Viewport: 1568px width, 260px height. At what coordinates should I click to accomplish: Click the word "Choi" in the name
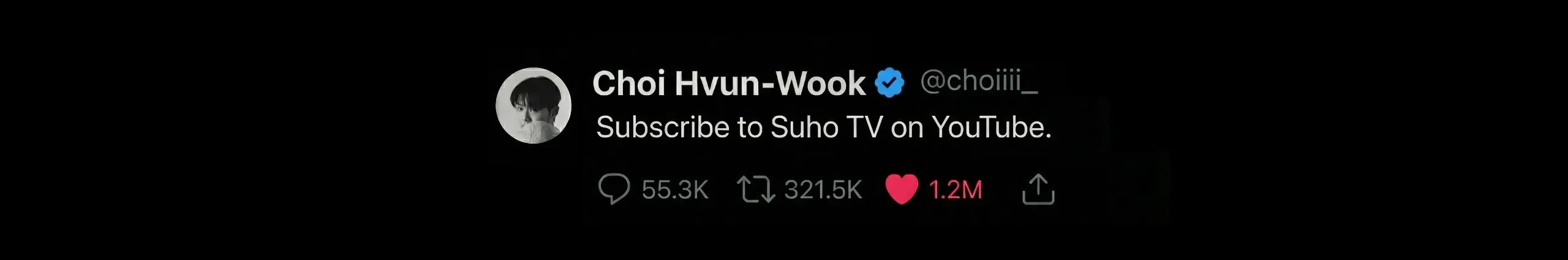coord(629,84)
